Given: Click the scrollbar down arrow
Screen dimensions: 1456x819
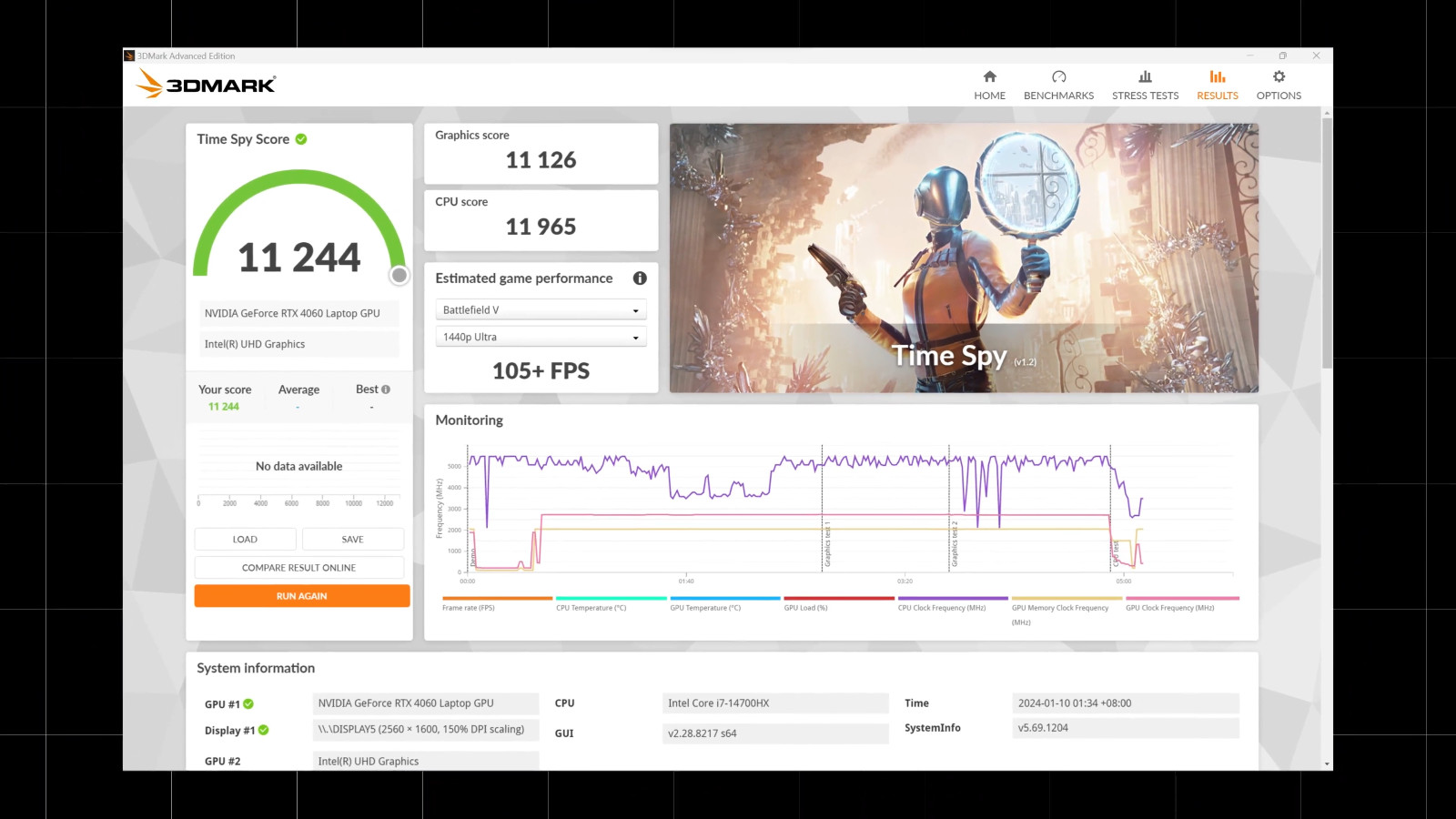Looking at the screenshot, I should [1327, 764].
